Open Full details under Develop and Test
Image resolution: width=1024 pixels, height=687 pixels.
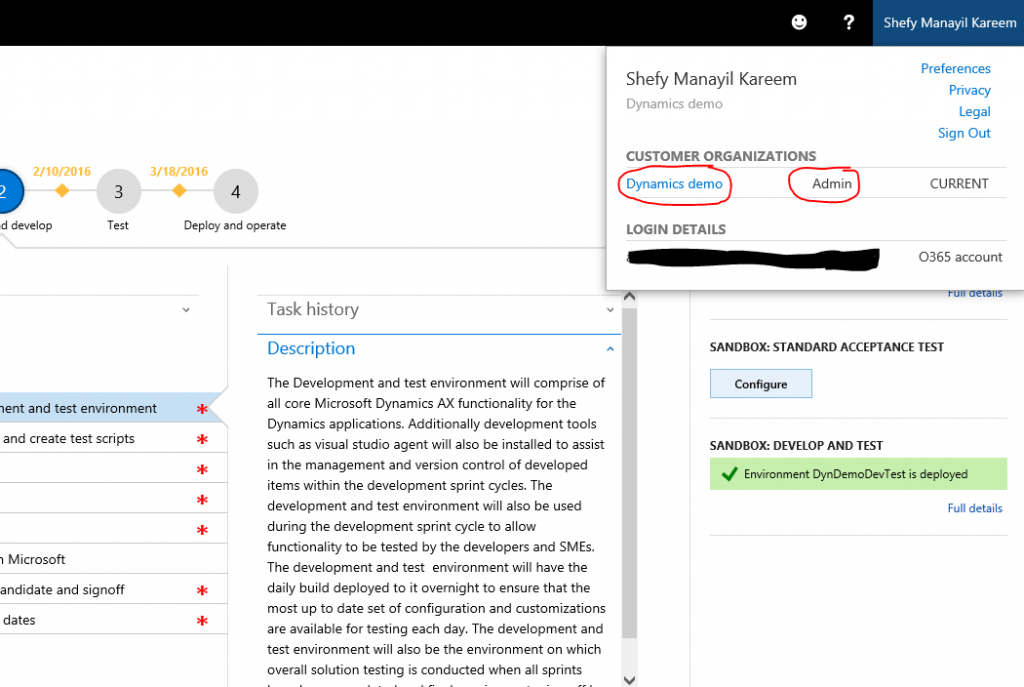point(974,508)
